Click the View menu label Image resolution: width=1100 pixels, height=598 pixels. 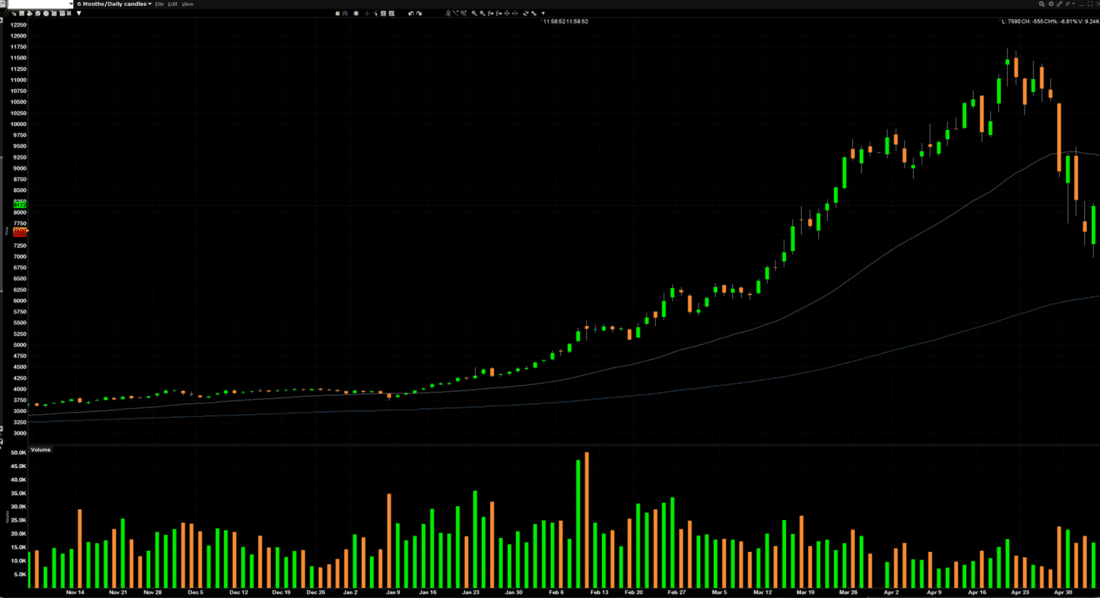(188, 3)
